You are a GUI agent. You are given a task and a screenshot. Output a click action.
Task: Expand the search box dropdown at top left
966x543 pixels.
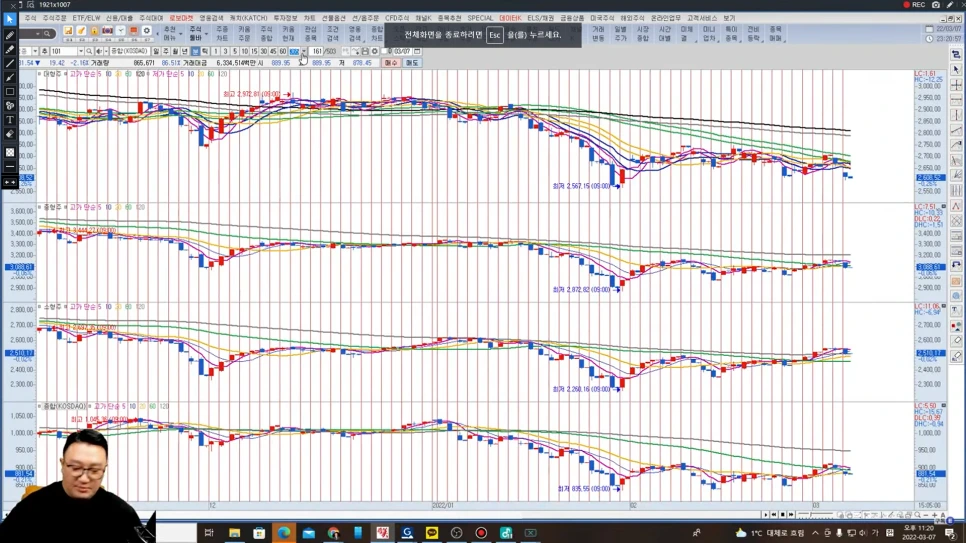tap(38, 34)
